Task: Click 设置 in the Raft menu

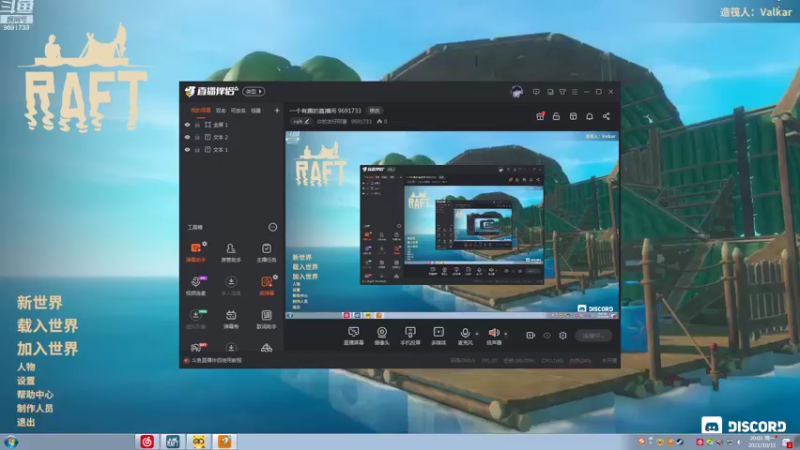Action: (26, 381)
